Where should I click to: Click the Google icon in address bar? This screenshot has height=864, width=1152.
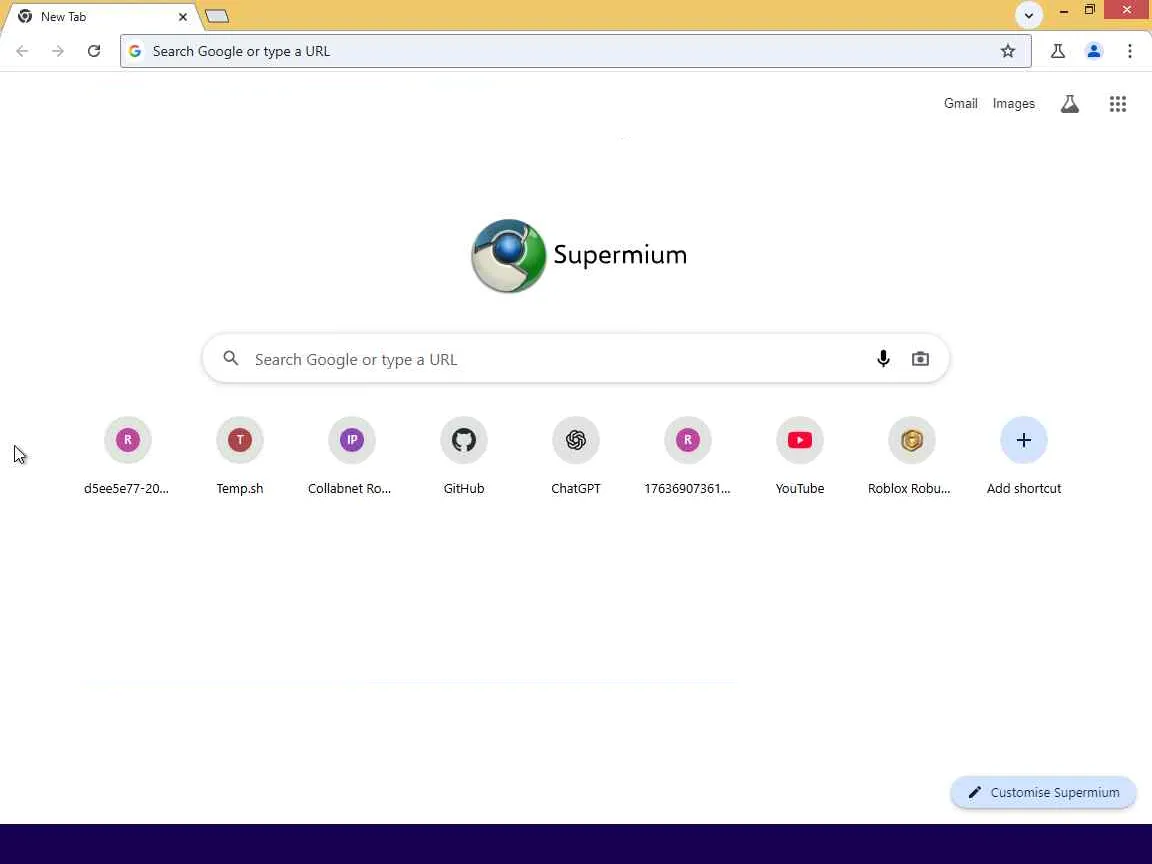[135, 51]
